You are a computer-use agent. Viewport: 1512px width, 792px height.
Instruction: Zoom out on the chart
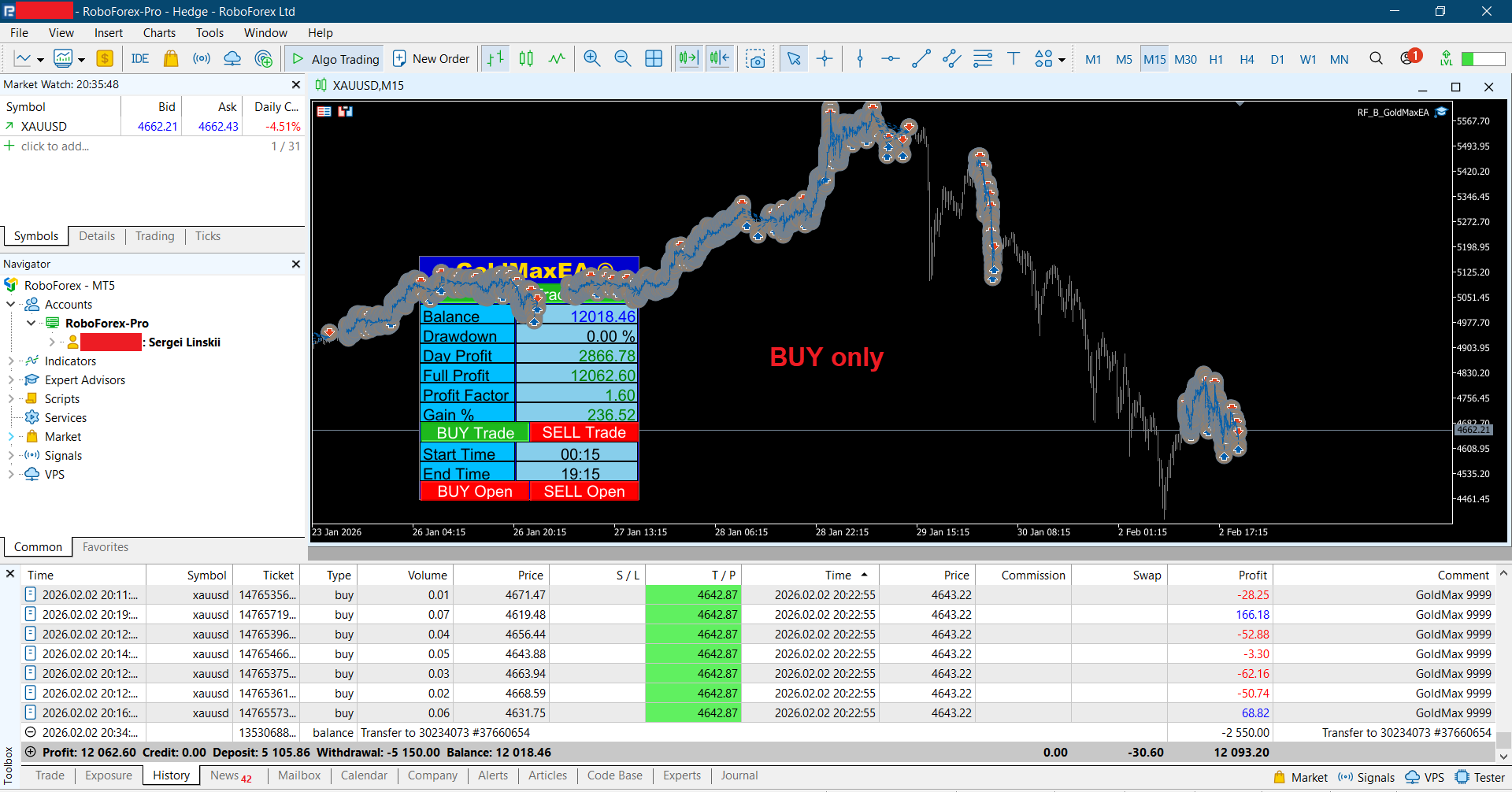tap(623, 59)
